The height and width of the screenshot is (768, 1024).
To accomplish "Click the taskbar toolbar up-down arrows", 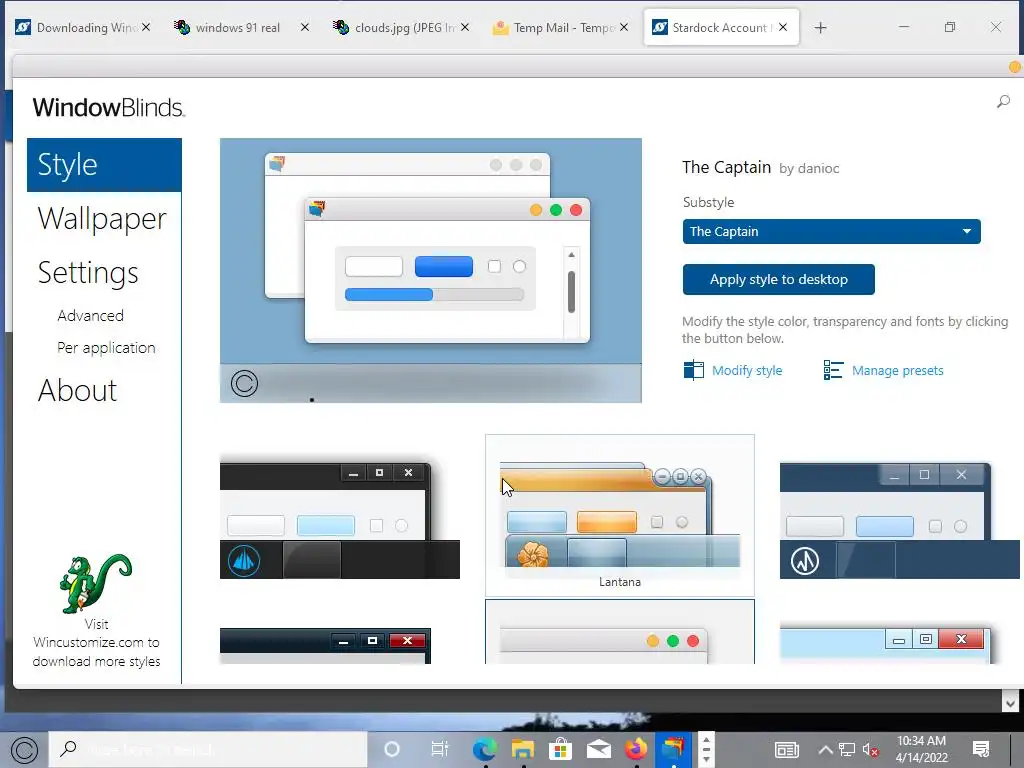I will click(706, 750).
